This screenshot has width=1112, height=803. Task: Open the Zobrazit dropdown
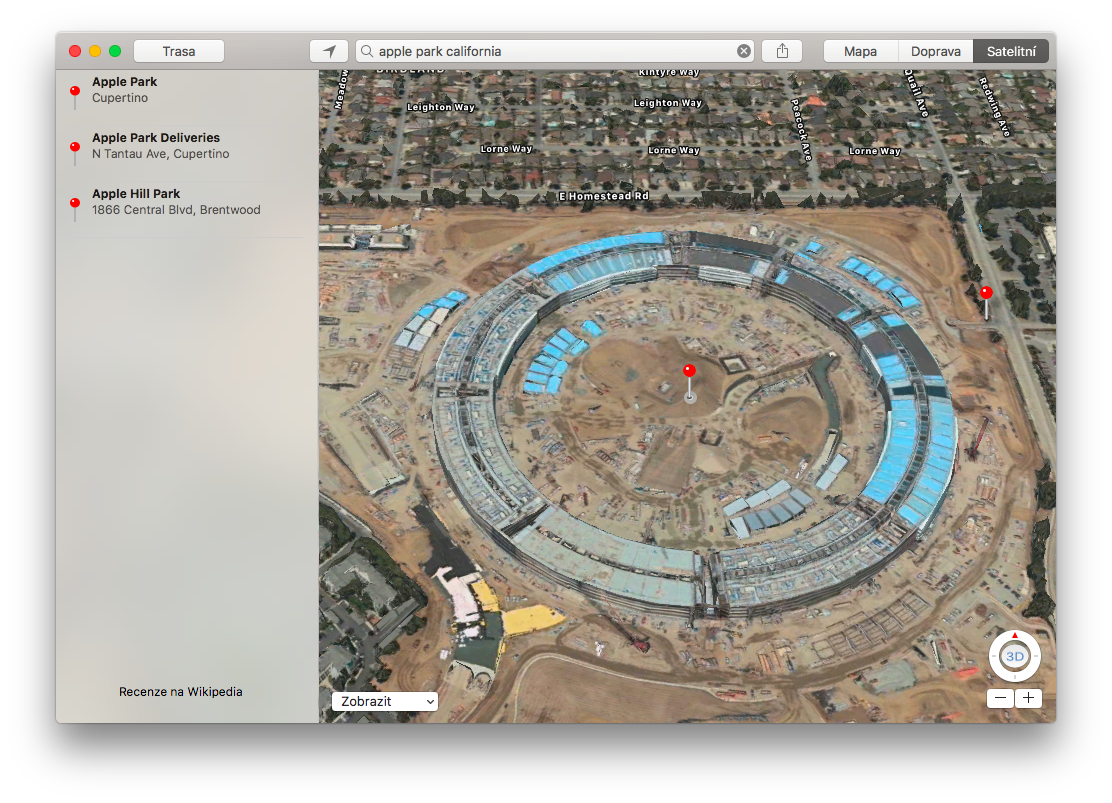point(384,702)
